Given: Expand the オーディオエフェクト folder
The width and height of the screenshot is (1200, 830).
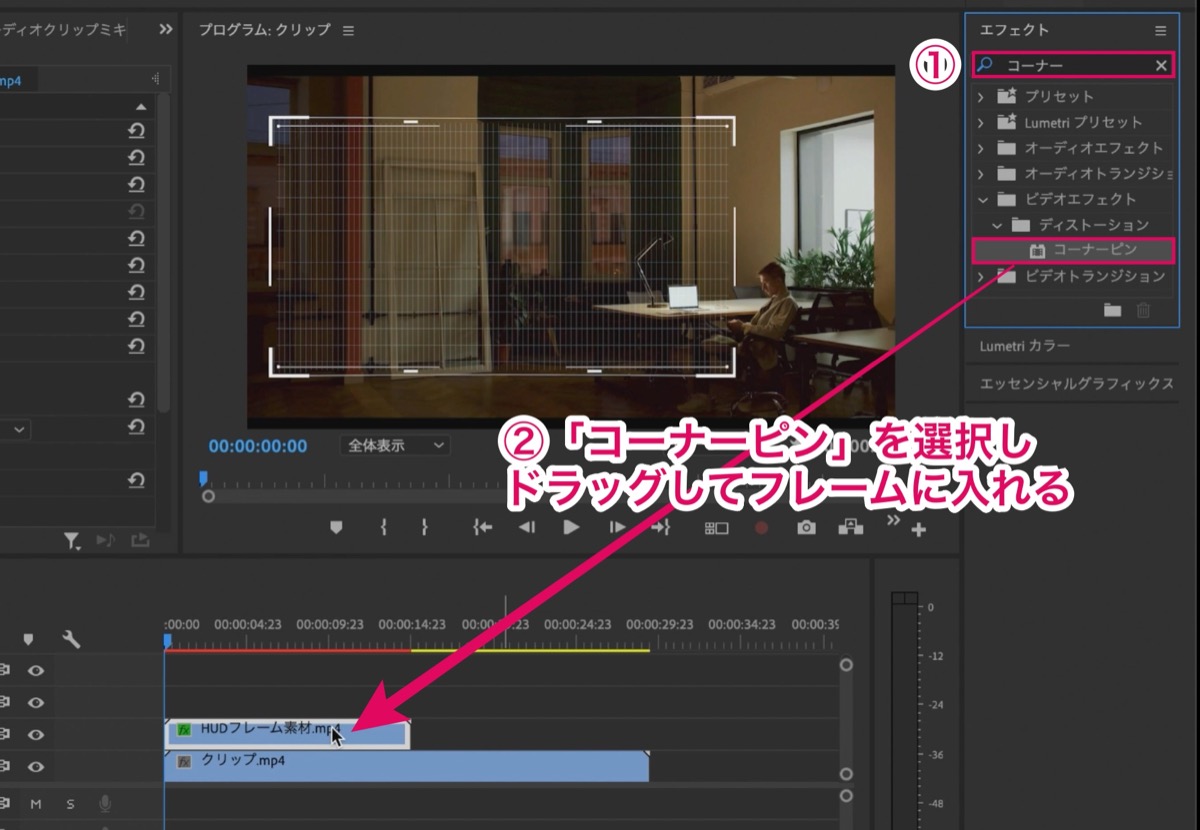Looking at the screenshot, I should [981, 149].
